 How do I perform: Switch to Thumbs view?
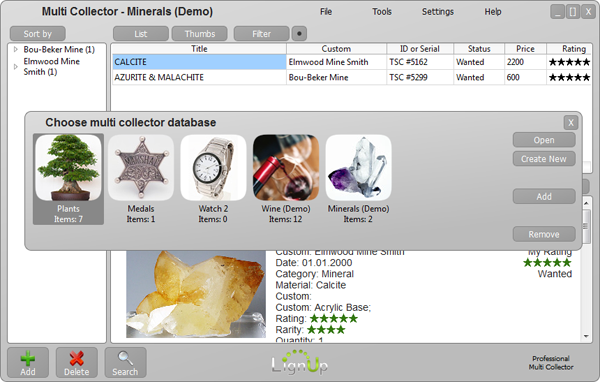[200, 34]
